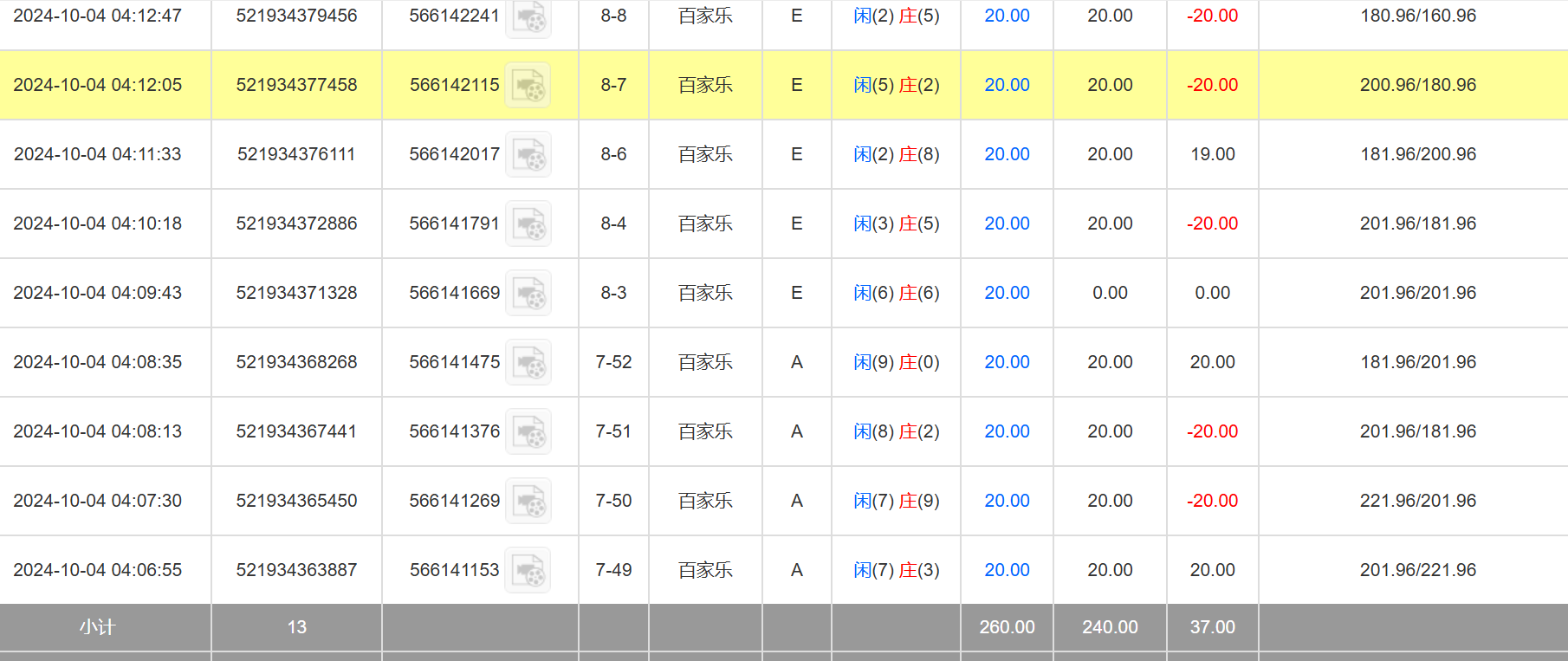Select the 小计 subtotal row label
Viewport: 1568px width, 661px height.
[x=97, y=627]
